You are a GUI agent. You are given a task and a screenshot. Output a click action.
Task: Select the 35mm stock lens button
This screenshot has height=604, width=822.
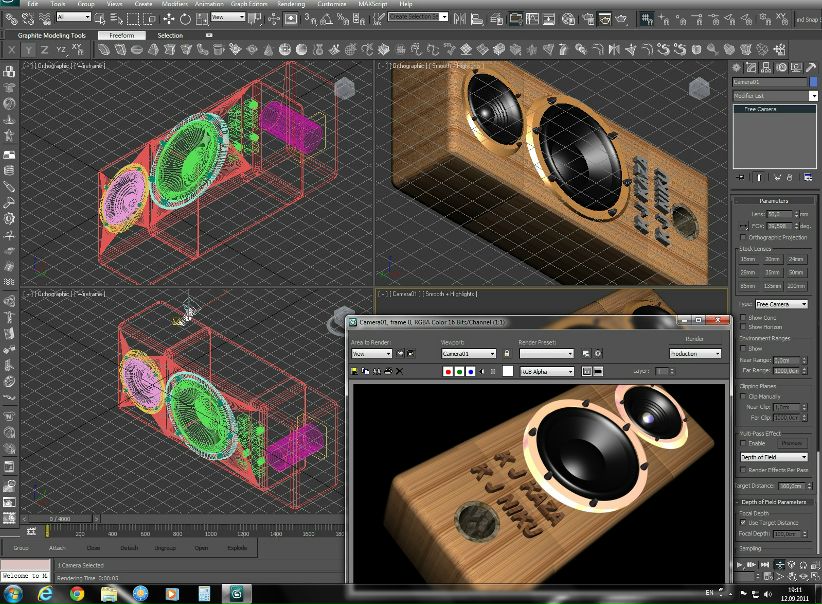click(747, 259)
